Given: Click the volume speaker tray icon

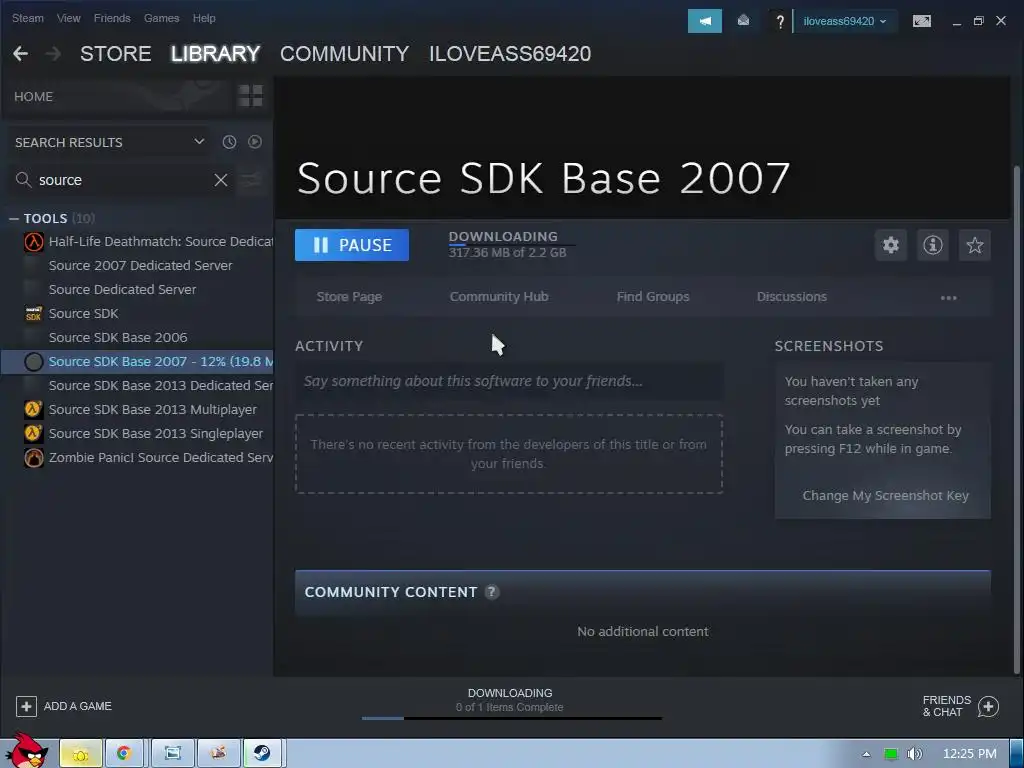Looking at the screenshot, I should click(x=914, y=754).
